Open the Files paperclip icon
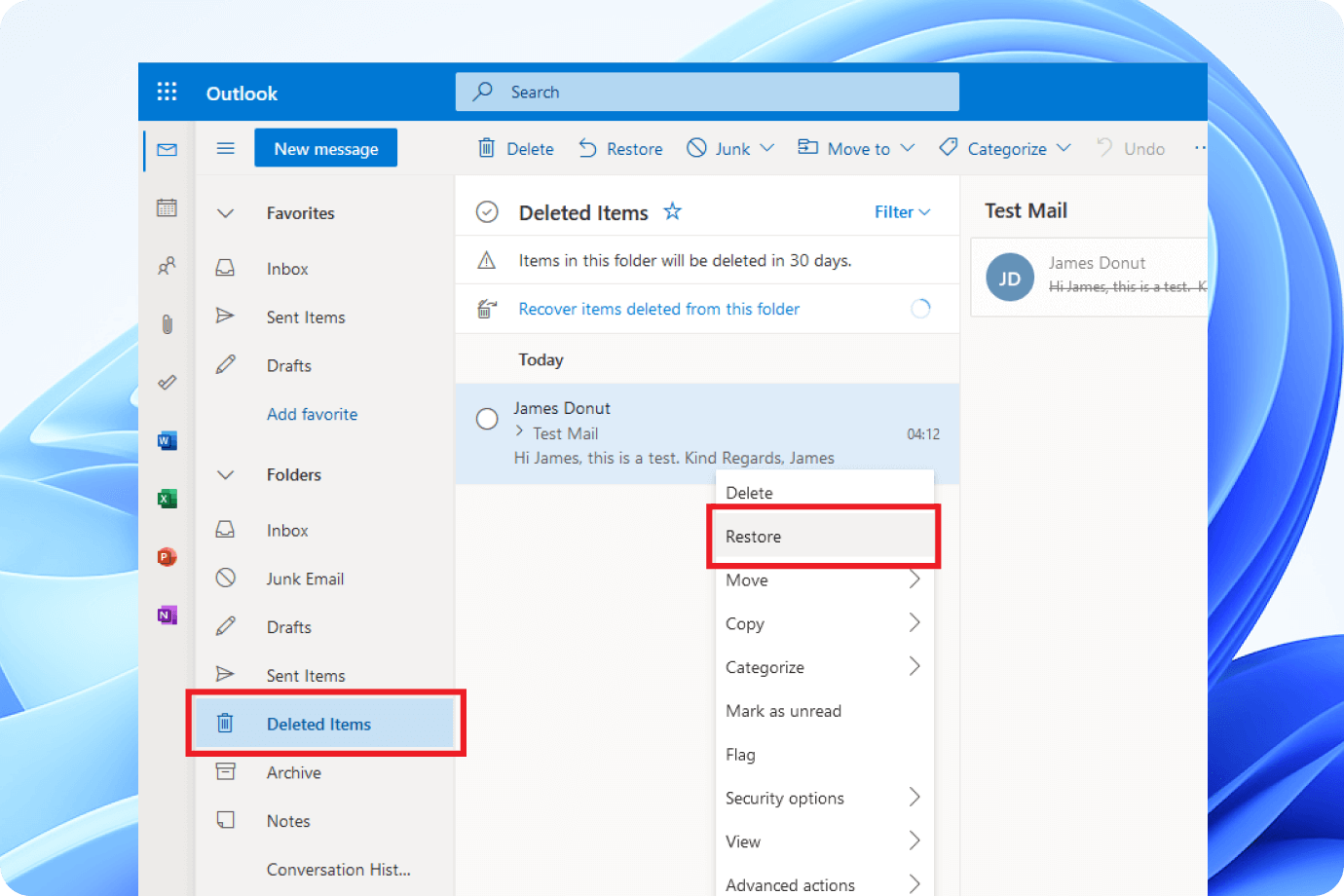The width and height of the screenshot is (1344, 896). coord(168,323)
